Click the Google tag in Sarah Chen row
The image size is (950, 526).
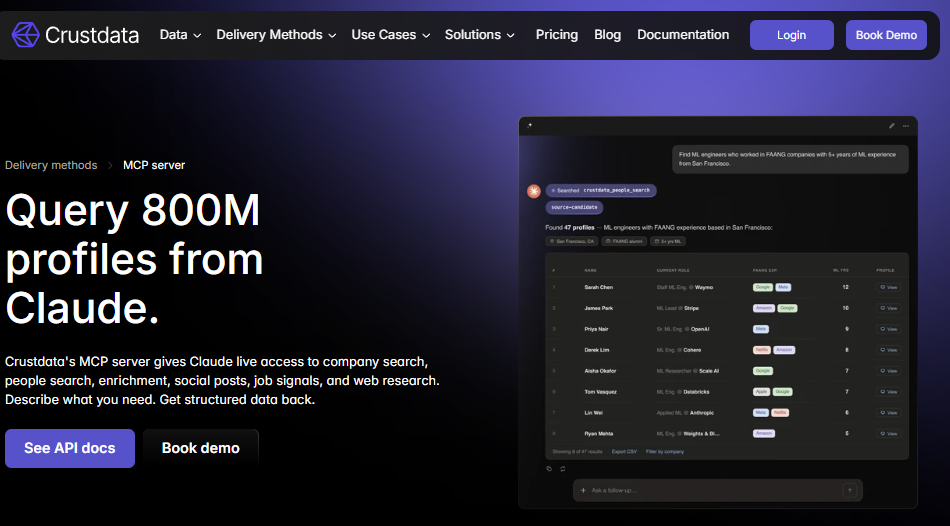point(763,287)
